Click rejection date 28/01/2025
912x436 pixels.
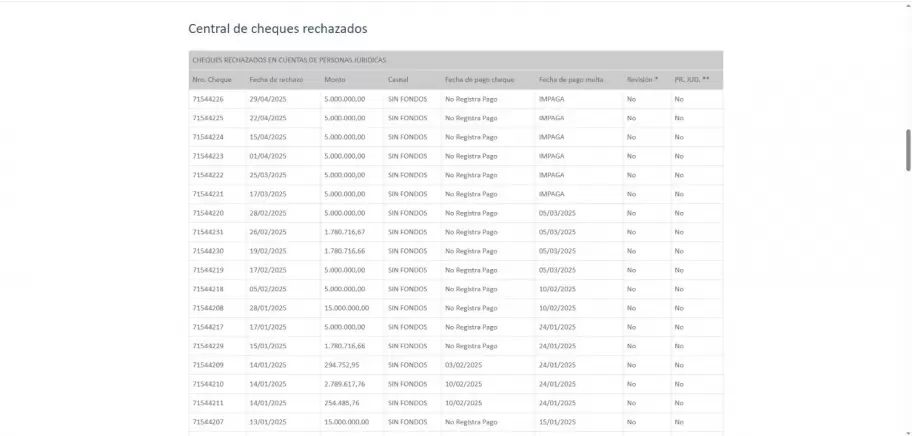tap(268, 308)
